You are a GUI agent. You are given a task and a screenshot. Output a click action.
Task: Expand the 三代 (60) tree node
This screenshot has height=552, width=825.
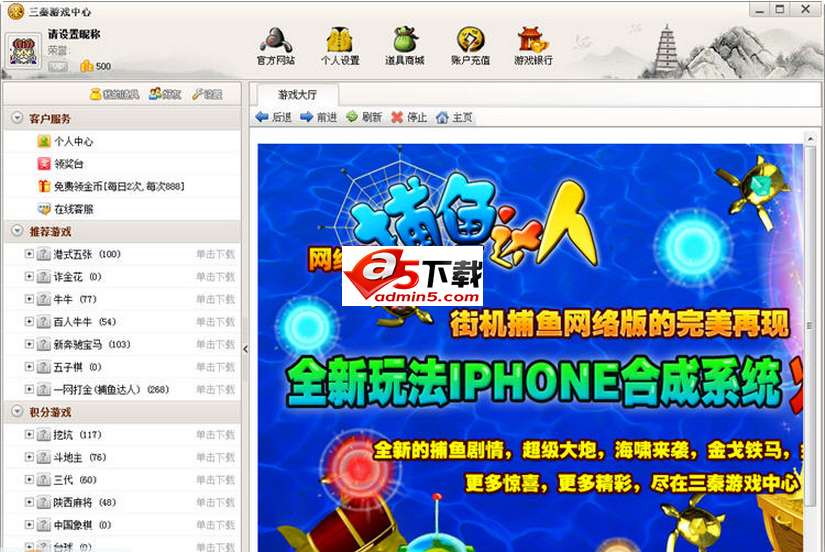tap(29, 480)
